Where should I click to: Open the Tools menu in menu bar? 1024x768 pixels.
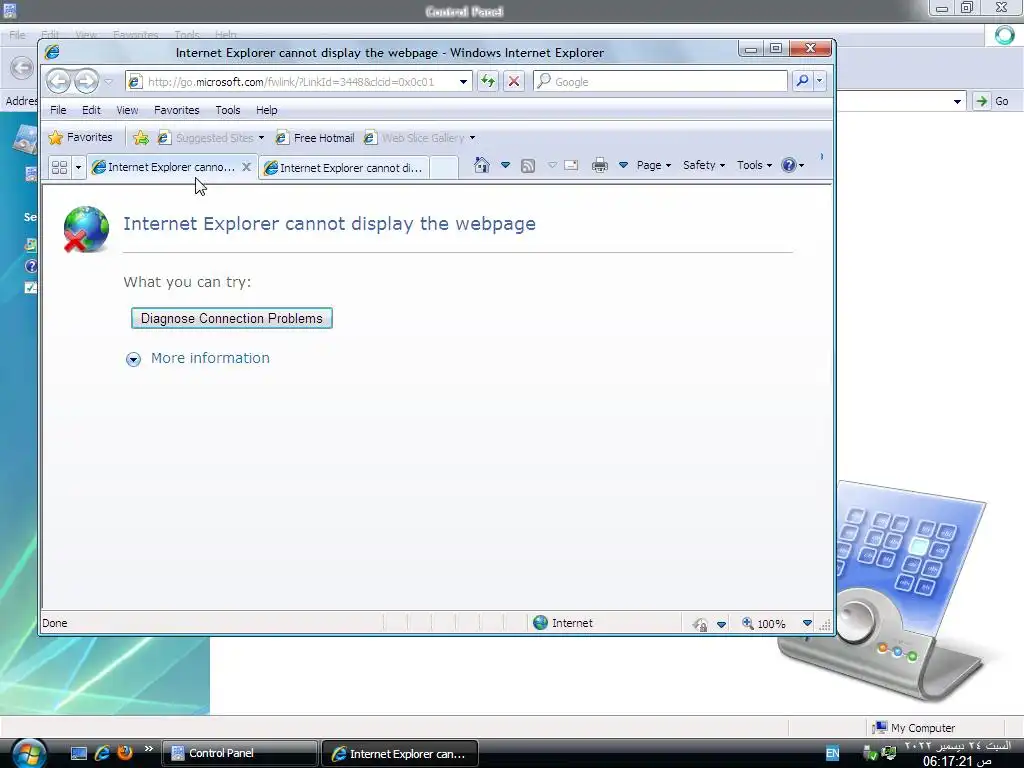point(228,110)
